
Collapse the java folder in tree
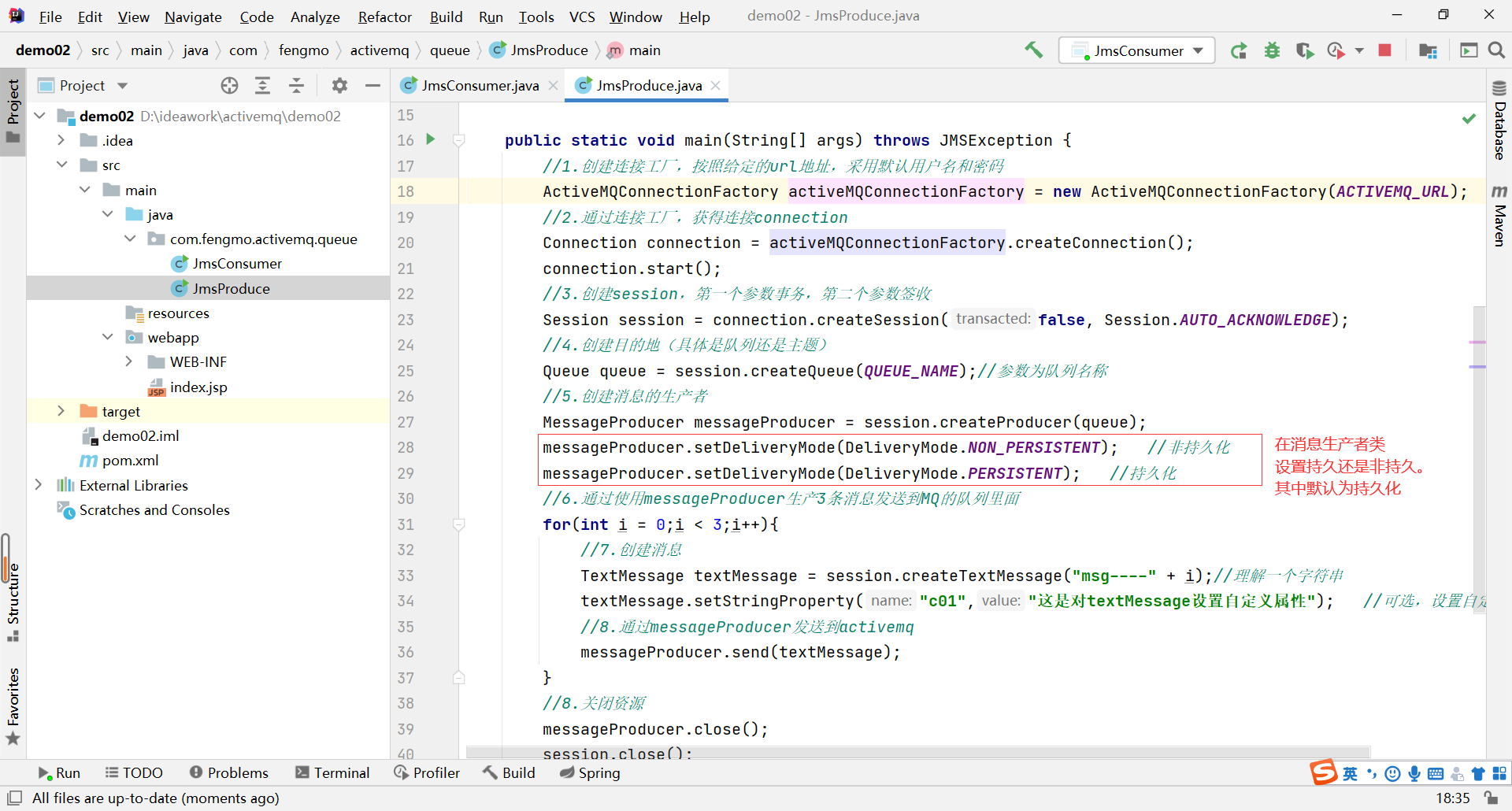[x=107, y=214]
